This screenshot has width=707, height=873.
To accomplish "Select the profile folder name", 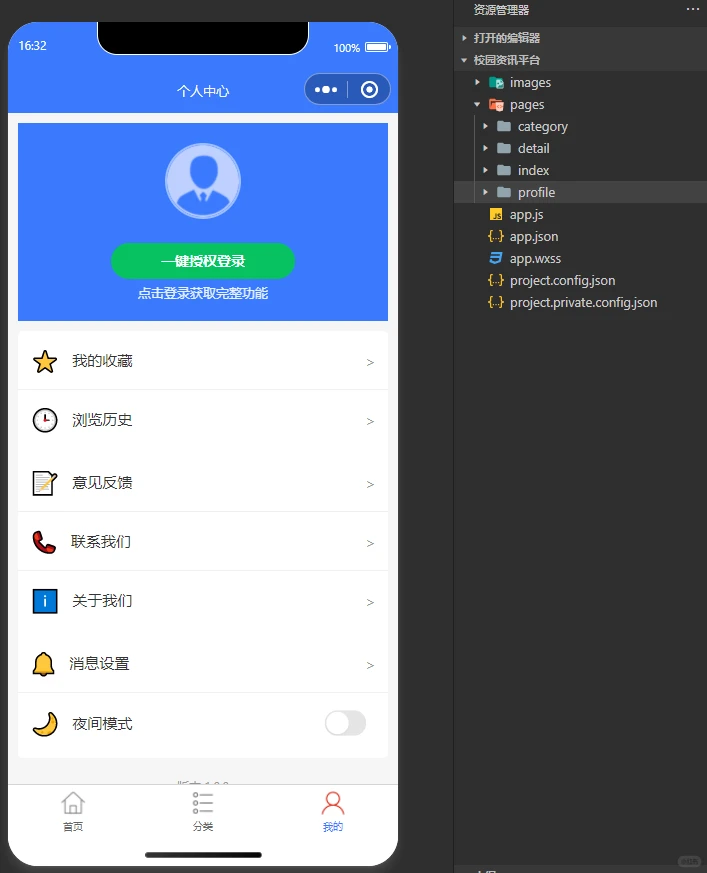I will pos(536,193).
